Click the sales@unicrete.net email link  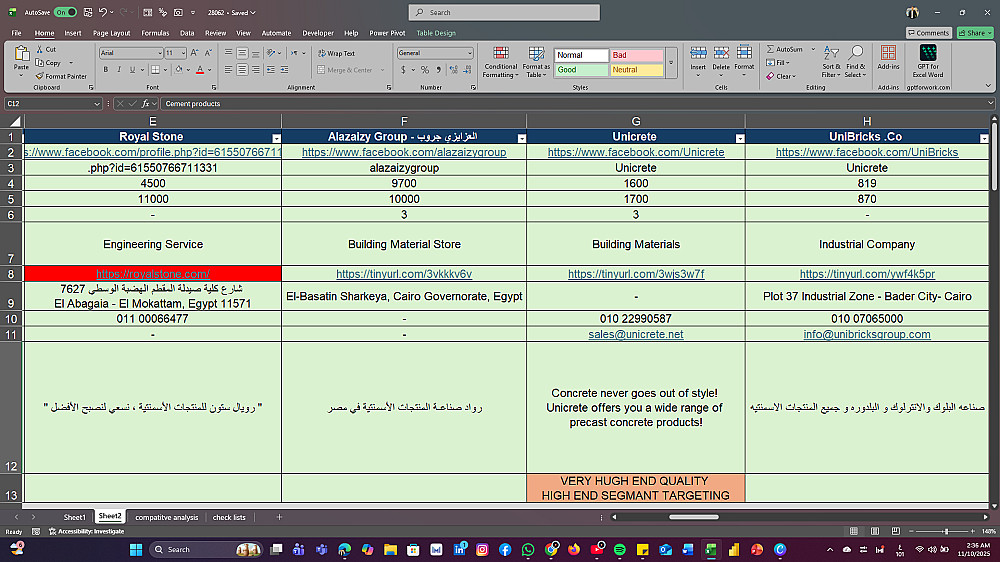tap(635, 334)
